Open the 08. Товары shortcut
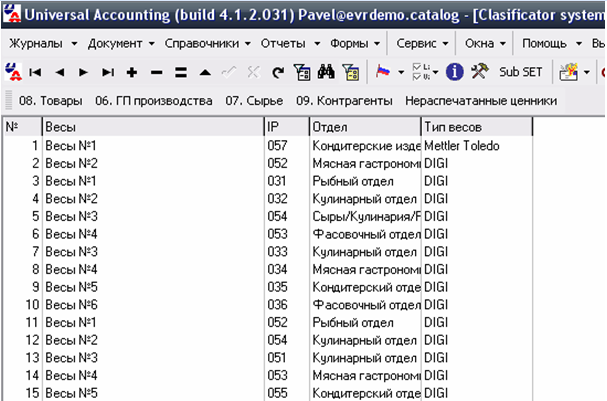Viewport: 607px width, 401px height. coord(51,101)
